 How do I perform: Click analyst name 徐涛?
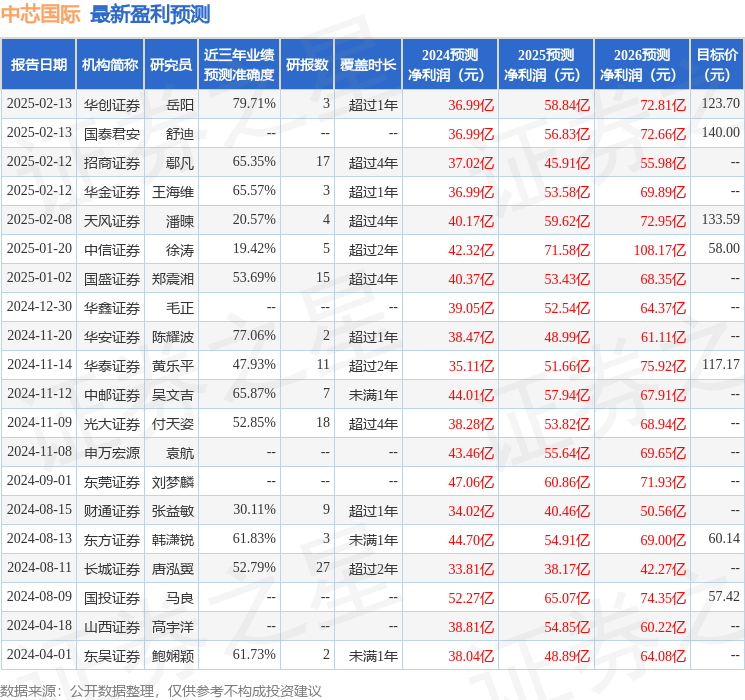tap(180, 250)
